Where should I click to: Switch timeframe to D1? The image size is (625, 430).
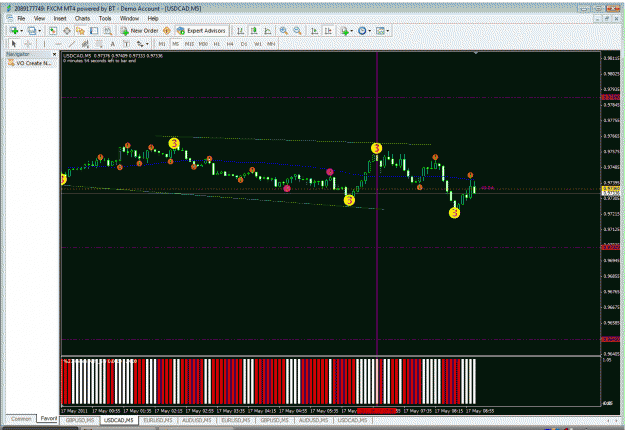click(244, 44)
